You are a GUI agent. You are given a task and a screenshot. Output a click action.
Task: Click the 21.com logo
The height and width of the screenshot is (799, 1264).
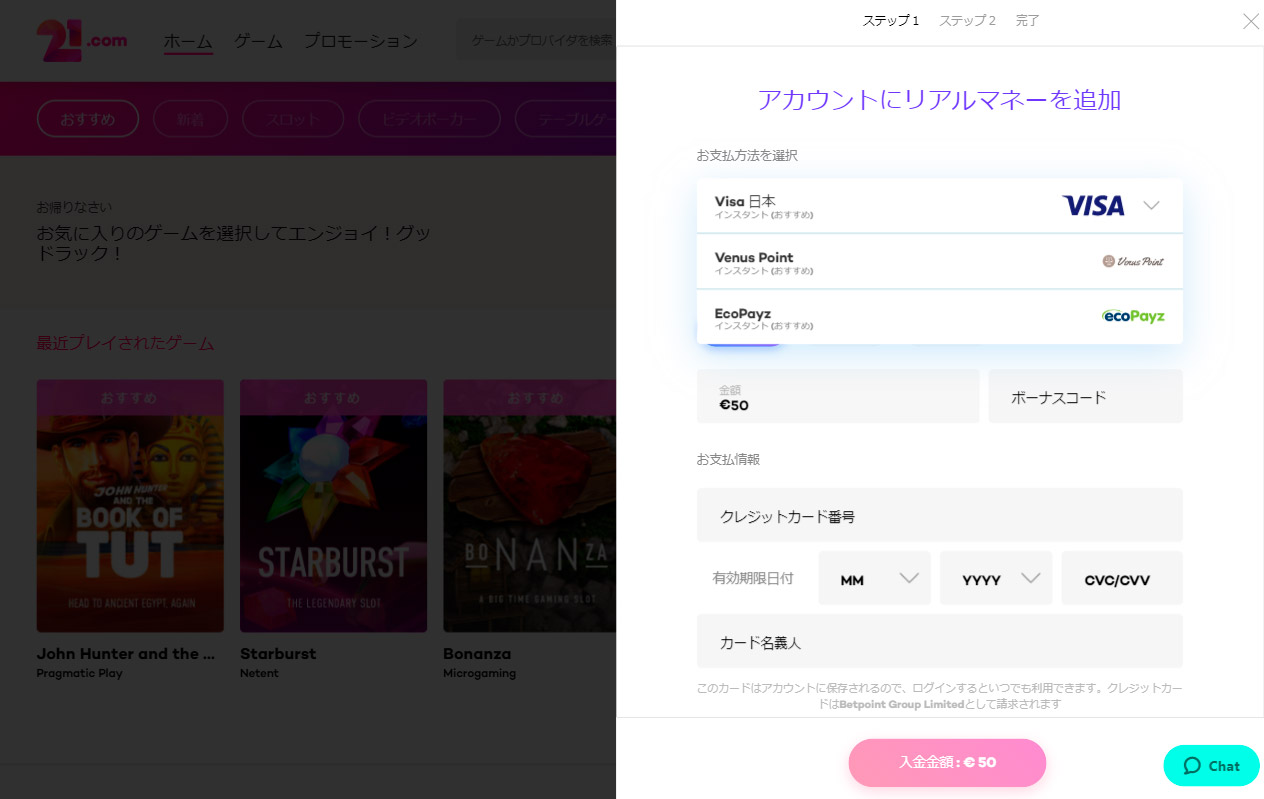pyautogui.click(x=82, y=41)
